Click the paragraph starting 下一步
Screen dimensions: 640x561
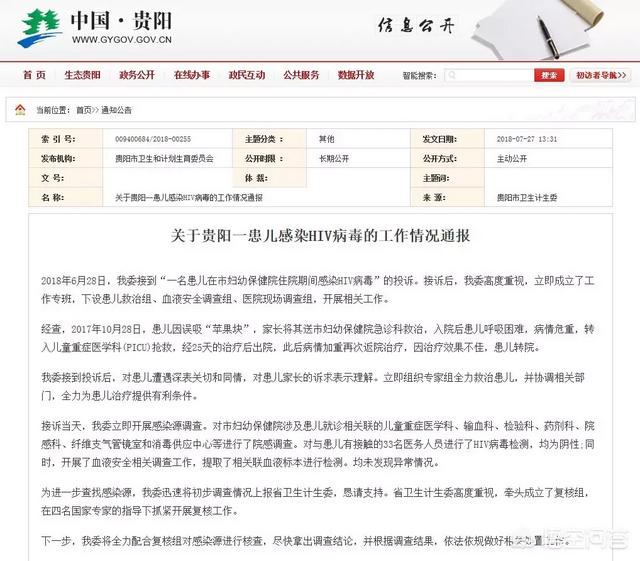[304, 541]
